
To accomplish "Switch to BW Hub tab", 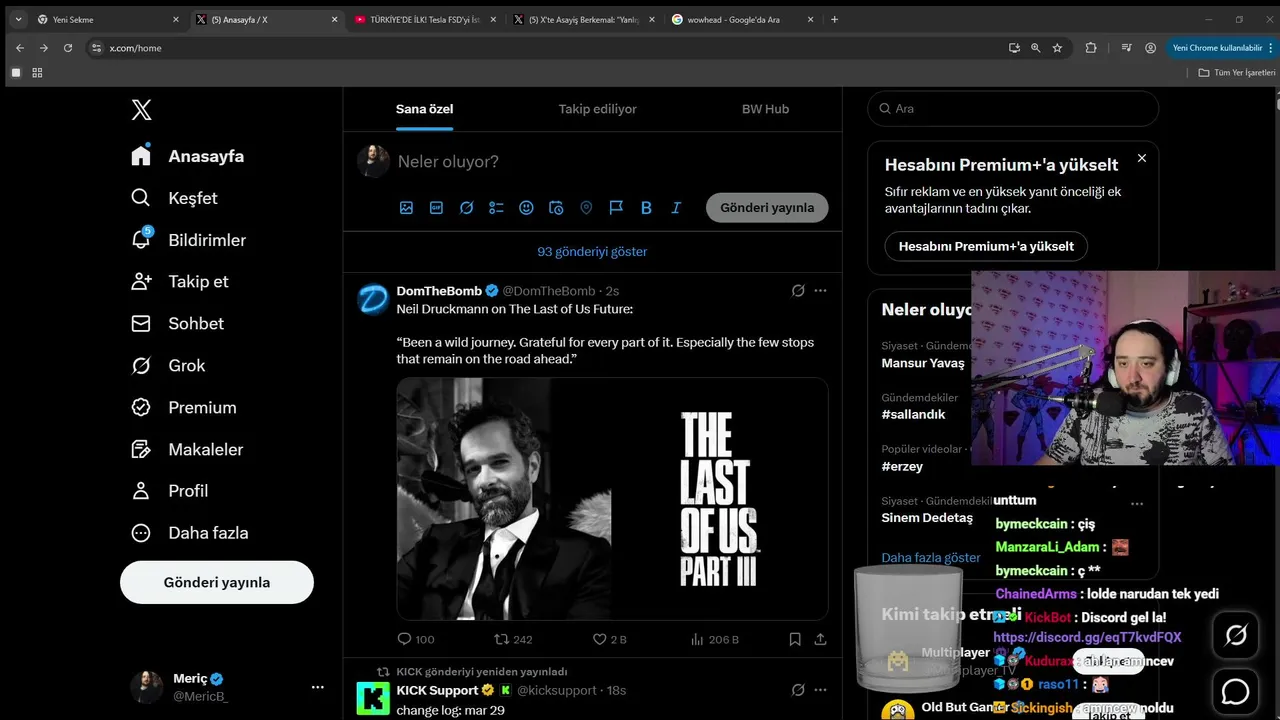I will click(x=765, y=109).
